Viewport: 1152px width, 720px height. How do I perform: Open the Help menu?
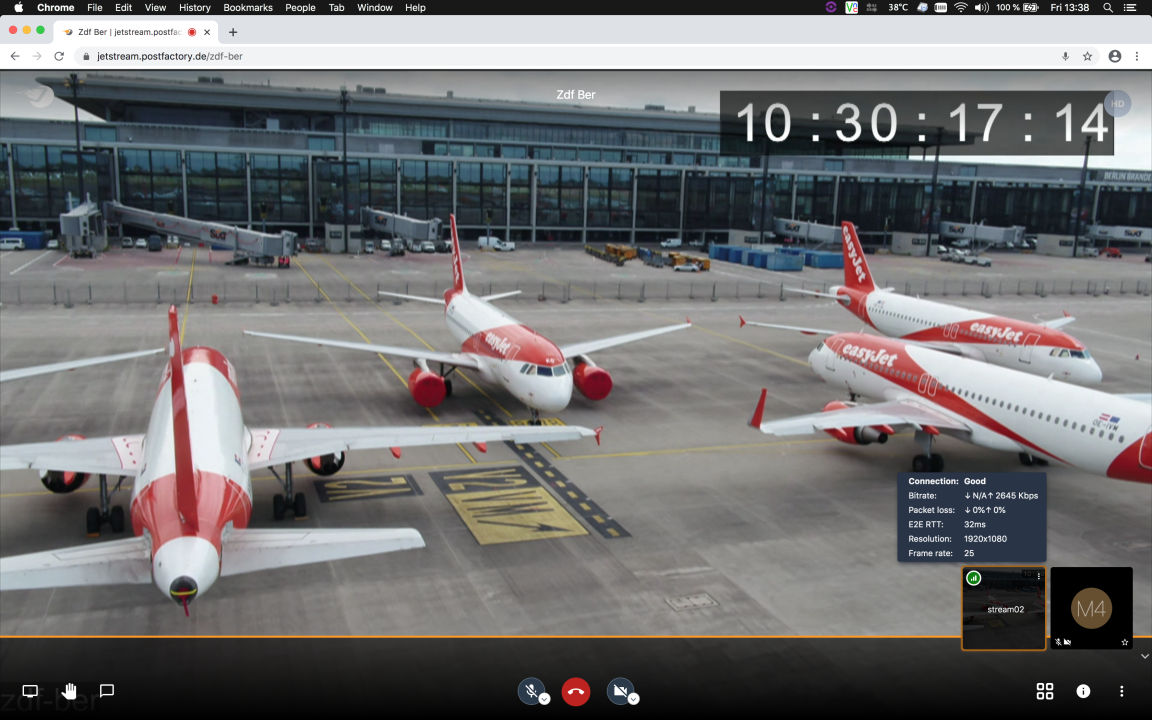coord(415,7)
